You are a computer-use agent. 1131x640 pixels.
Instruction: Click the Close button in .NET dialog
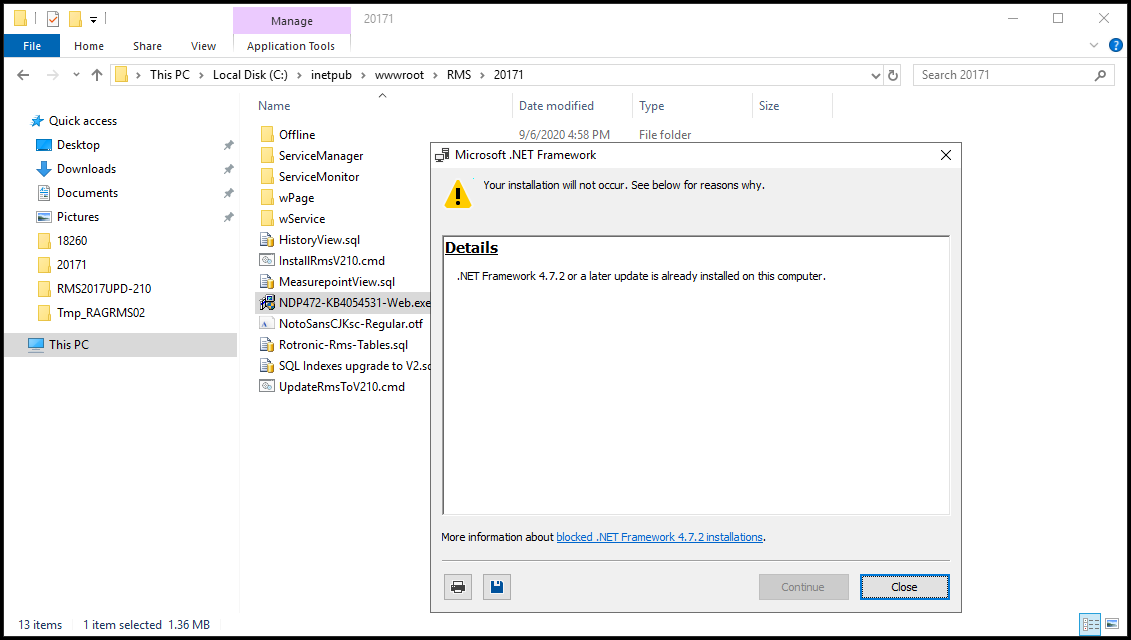pyautogui.click(x=905, y=587)
